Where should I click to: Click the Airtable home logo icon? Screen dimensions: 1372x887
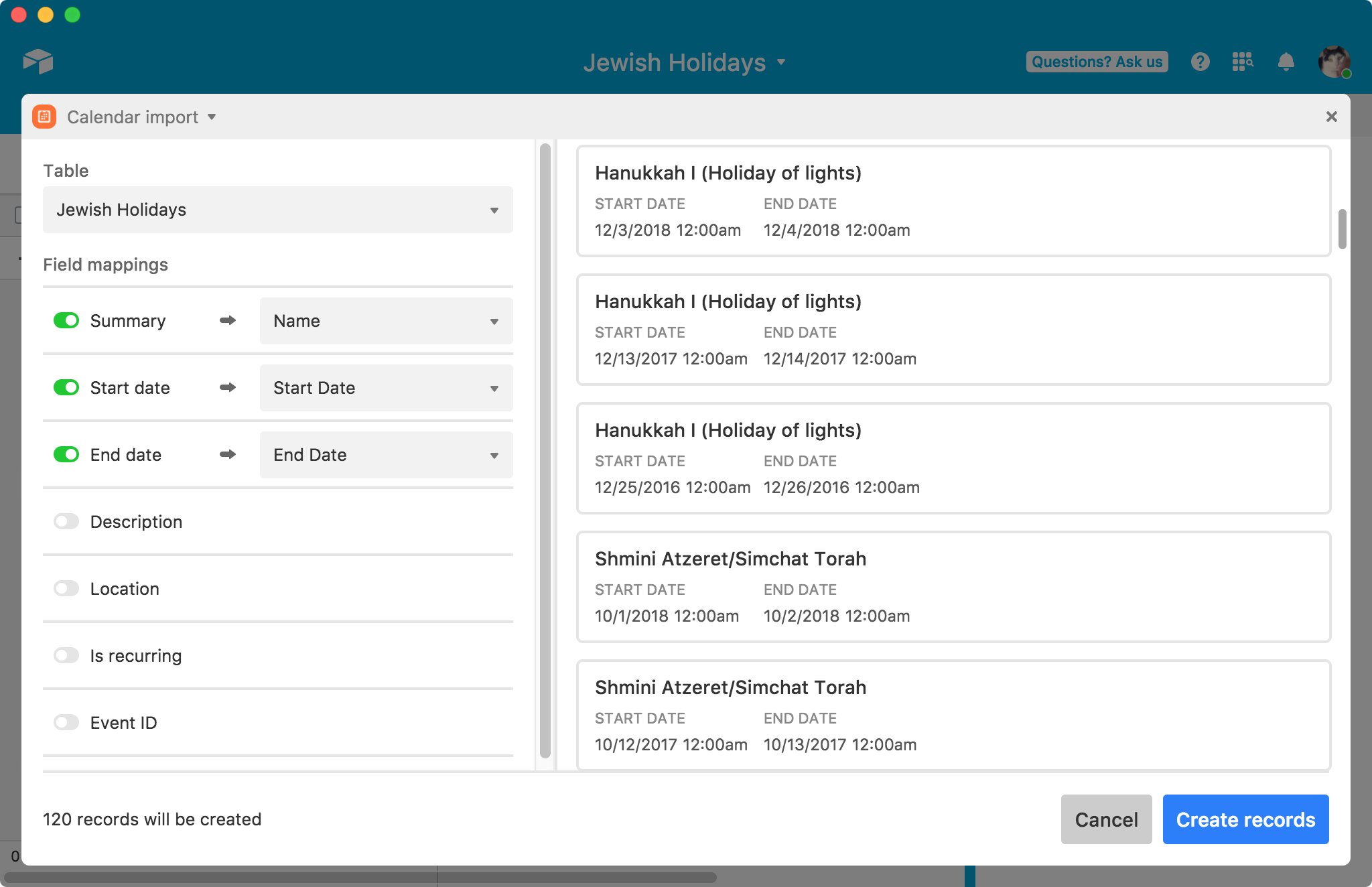[38, 62]
